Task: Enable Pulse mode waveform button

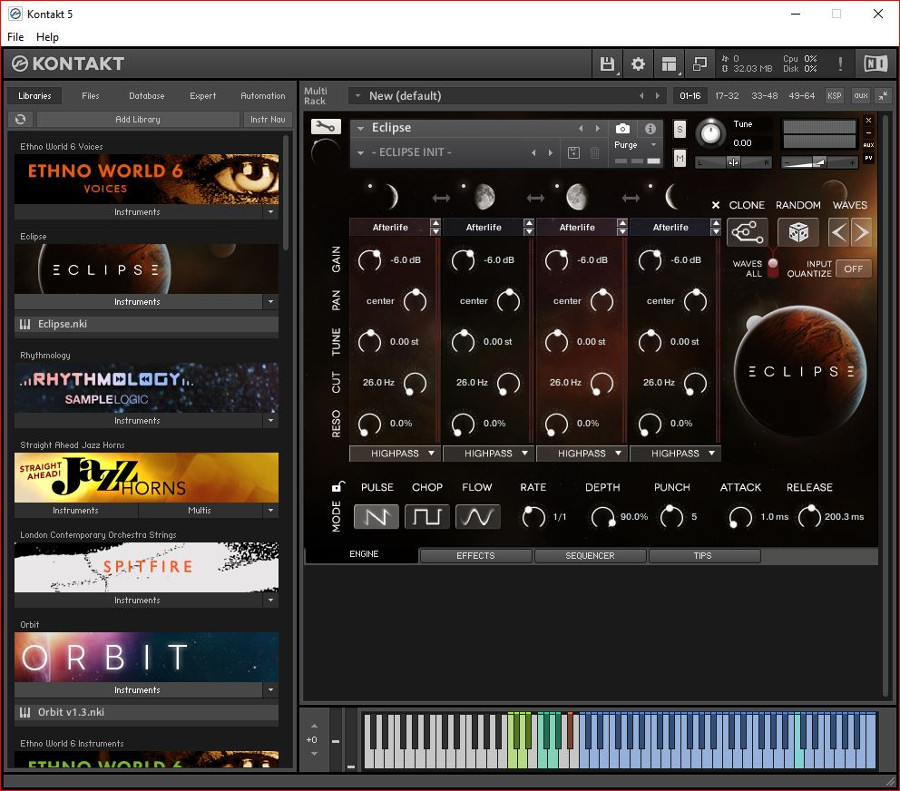Action: click(377, 517)
